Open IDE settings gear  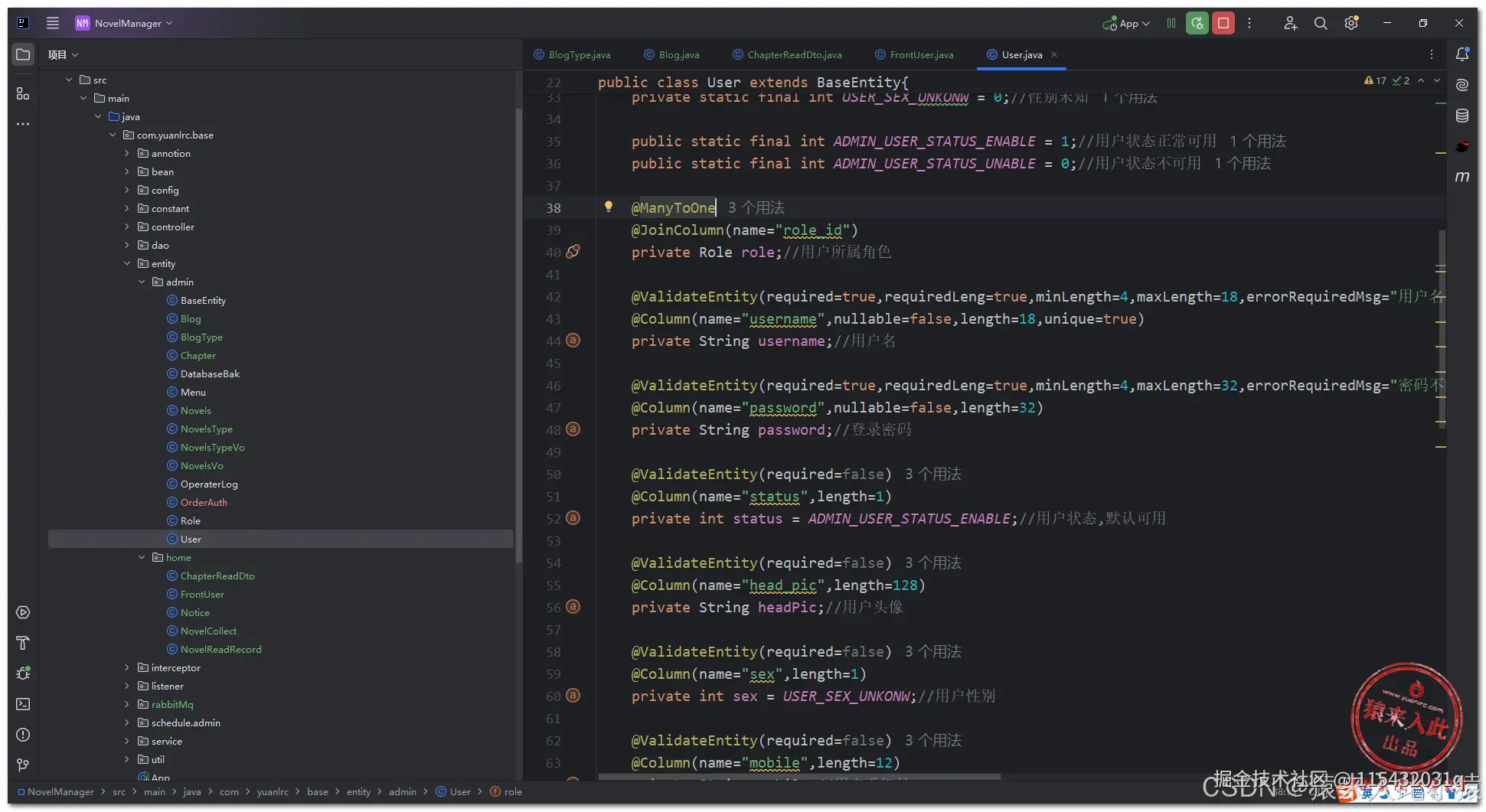tap(1351, 23)
